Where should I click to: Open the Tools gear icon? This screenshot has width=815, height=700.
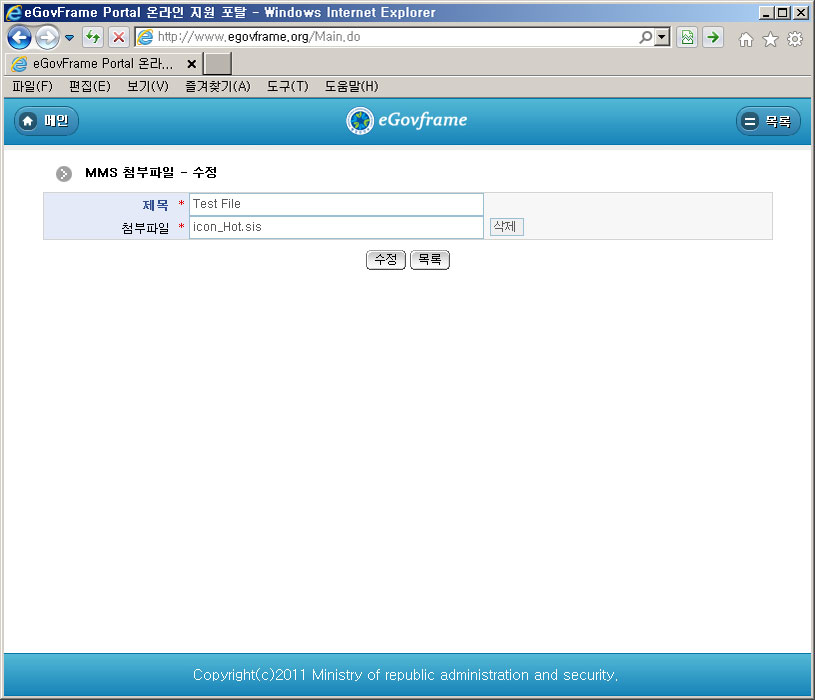point(795,39)
